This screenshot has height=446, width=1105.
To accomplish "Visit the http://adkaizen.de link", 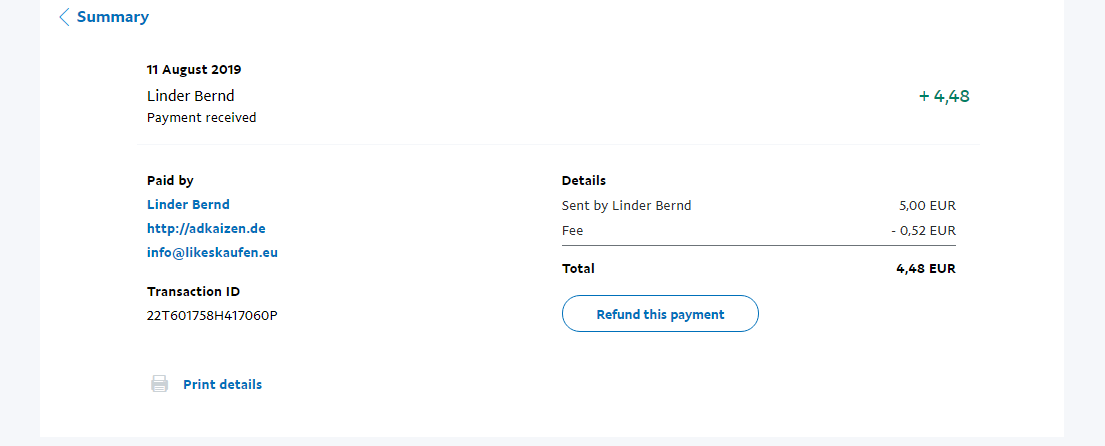I will click(206, 229).
